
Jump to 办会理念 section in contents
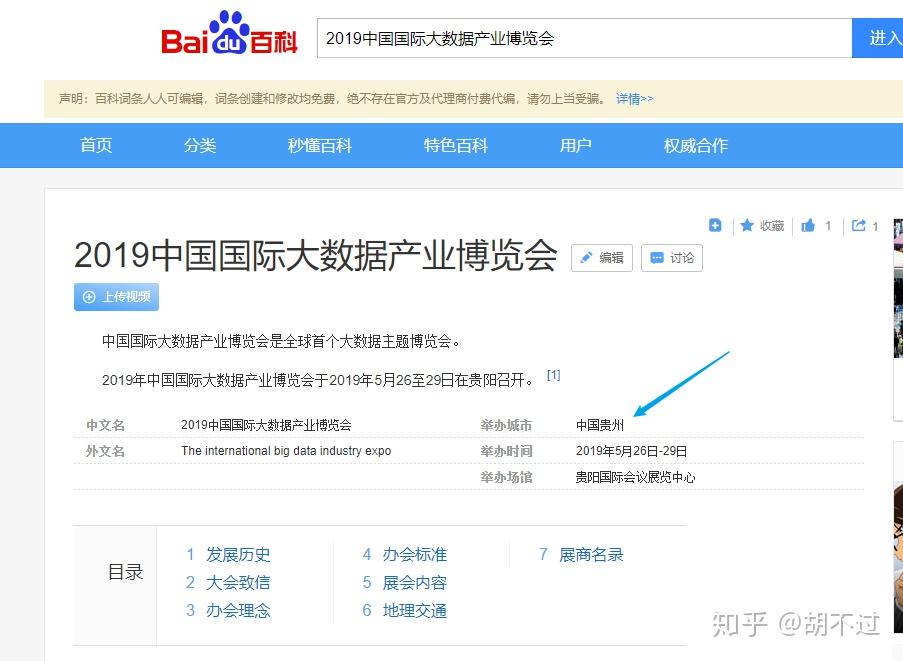[238, 610]
